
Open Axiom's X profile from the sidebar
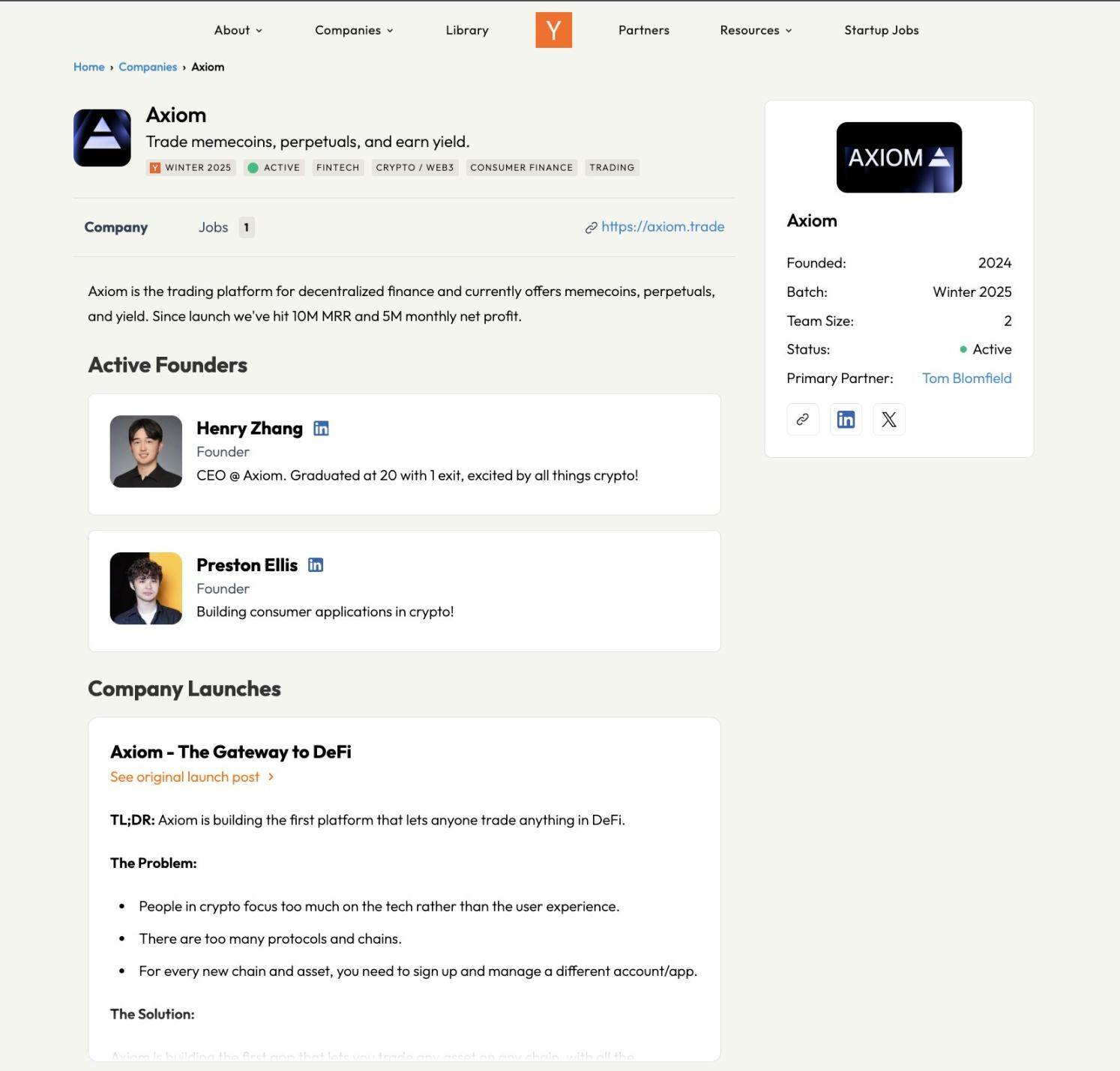tap(888, 419)
